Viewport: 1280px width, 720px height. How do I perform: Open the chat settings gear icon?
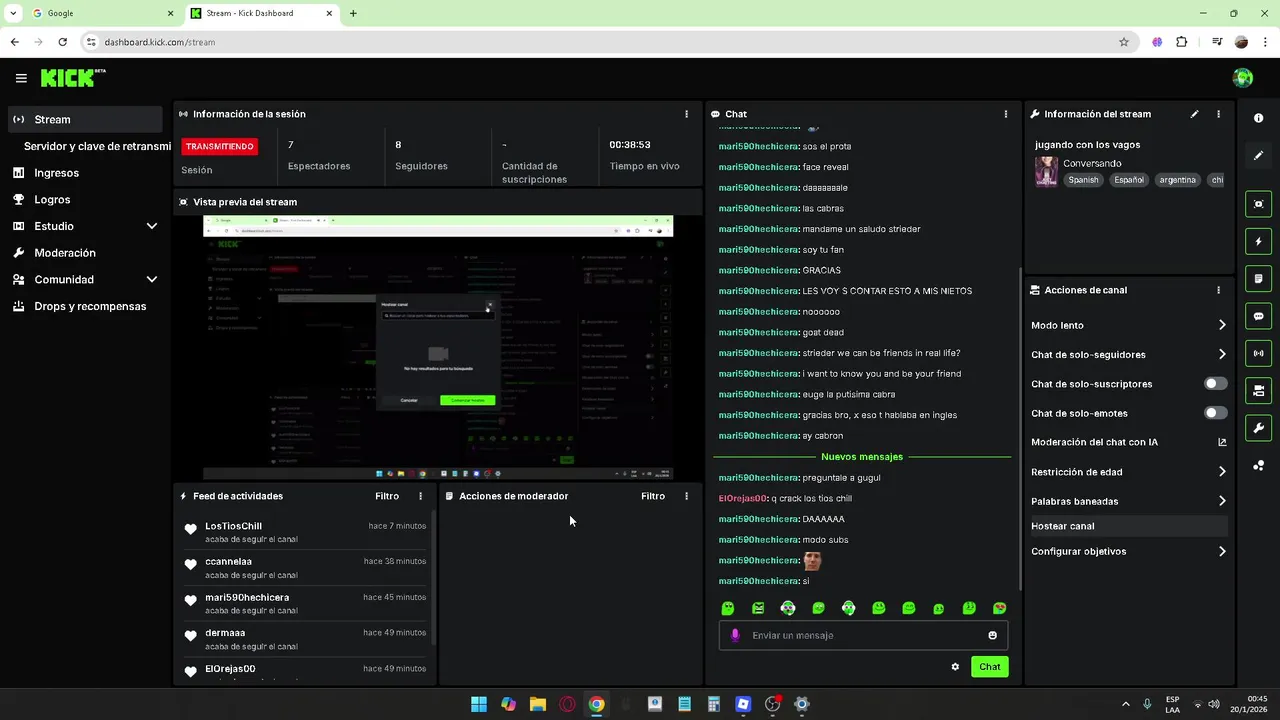[955, 667]
